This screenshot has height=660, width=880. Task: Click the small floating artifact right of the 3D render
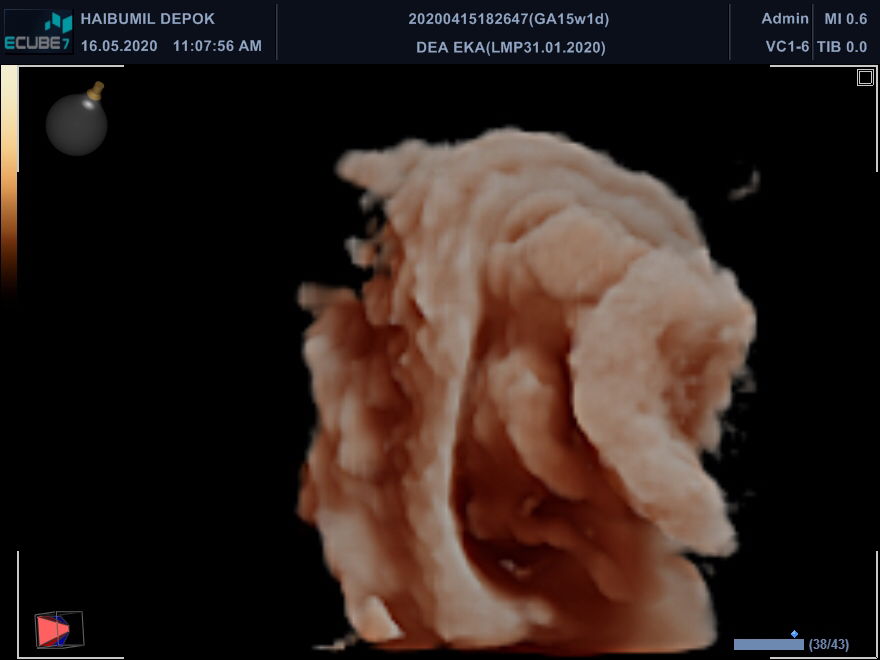744,185
